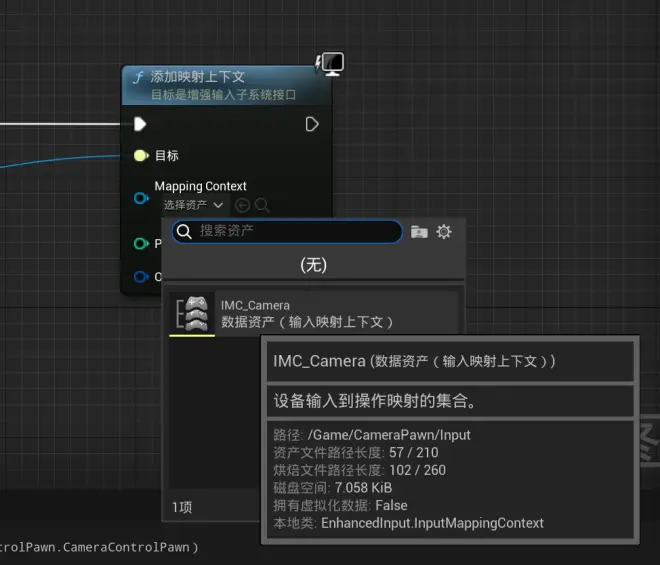
Task: Click the 目标 input pin
Action: coord(141,156)
